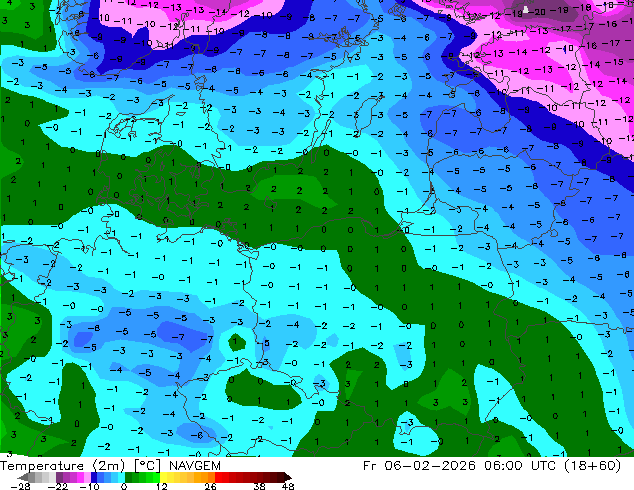This screenshot has width=634, height=490.
Task: Click the "06:00 UTC" valid time
Action: pos(518,466)
